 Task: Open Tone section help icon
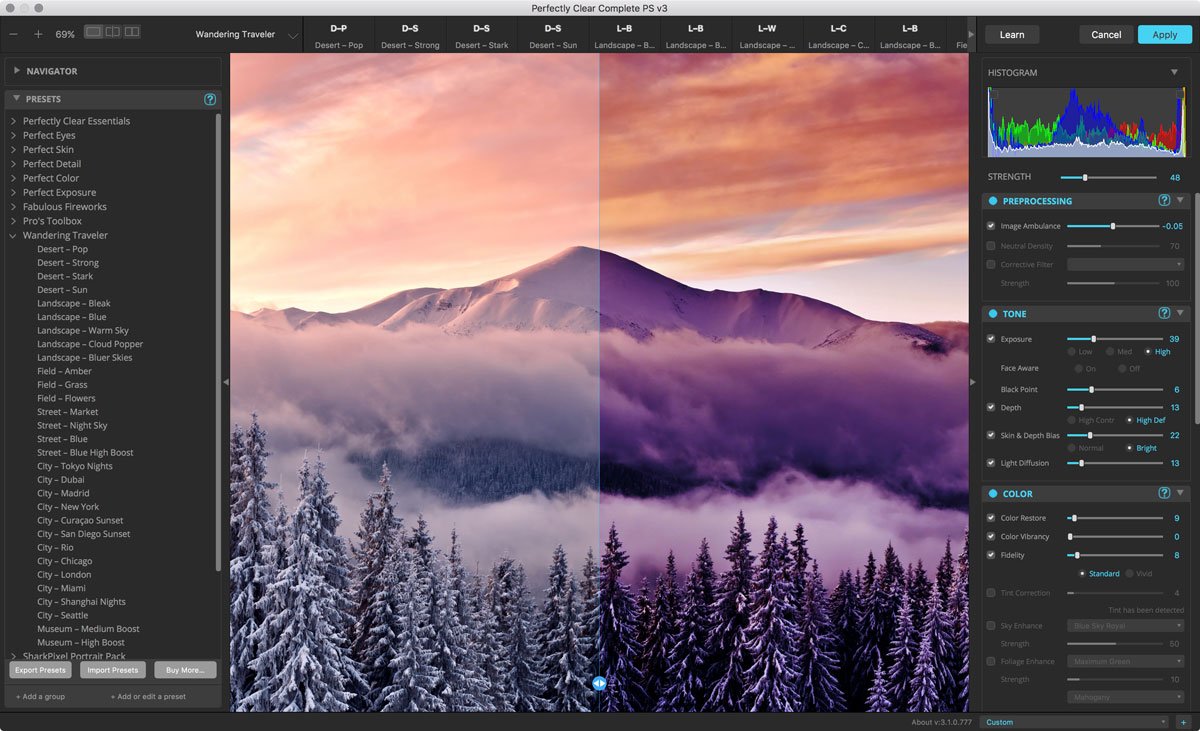pos(1164,314)
